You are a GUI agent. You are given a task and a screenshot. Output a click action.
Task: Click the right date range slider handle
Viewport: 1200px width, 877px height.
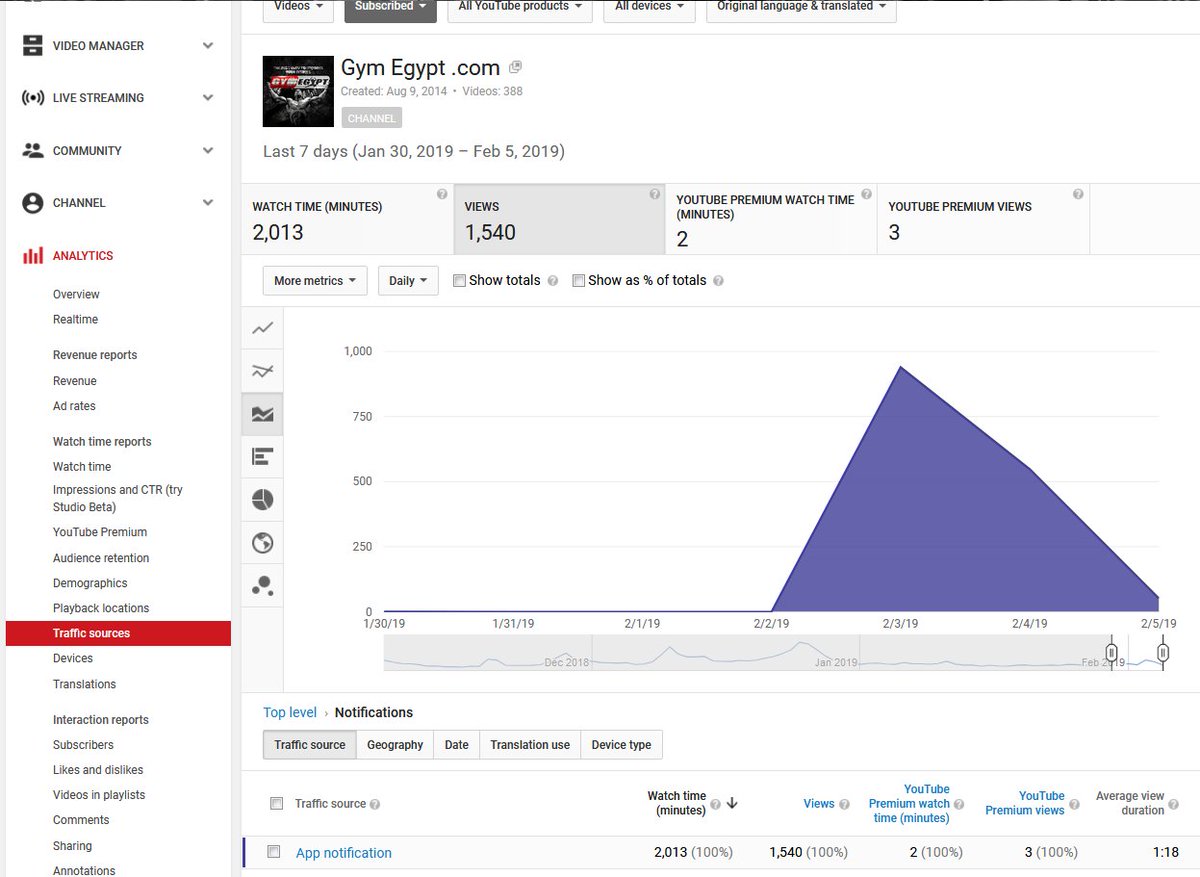(1162, 652)
